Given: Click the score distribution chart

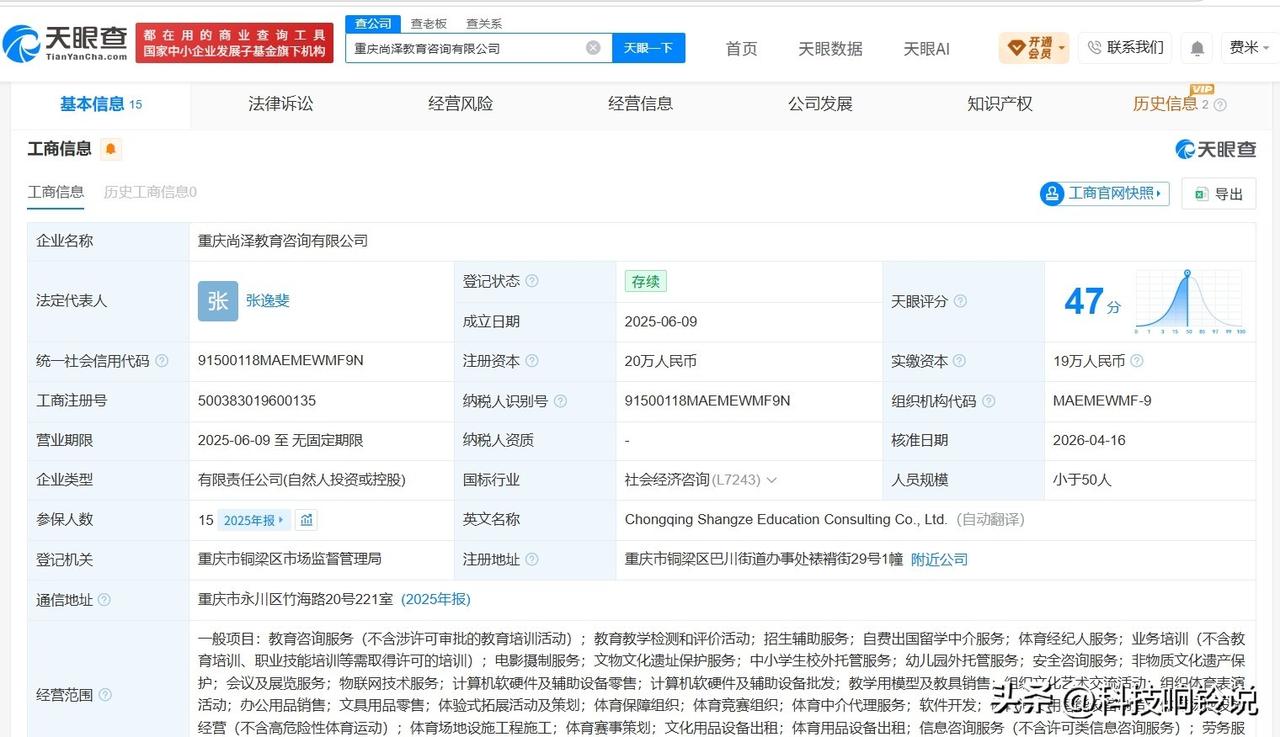Looking at the screenshot, I should click(x=1190, y=302).
